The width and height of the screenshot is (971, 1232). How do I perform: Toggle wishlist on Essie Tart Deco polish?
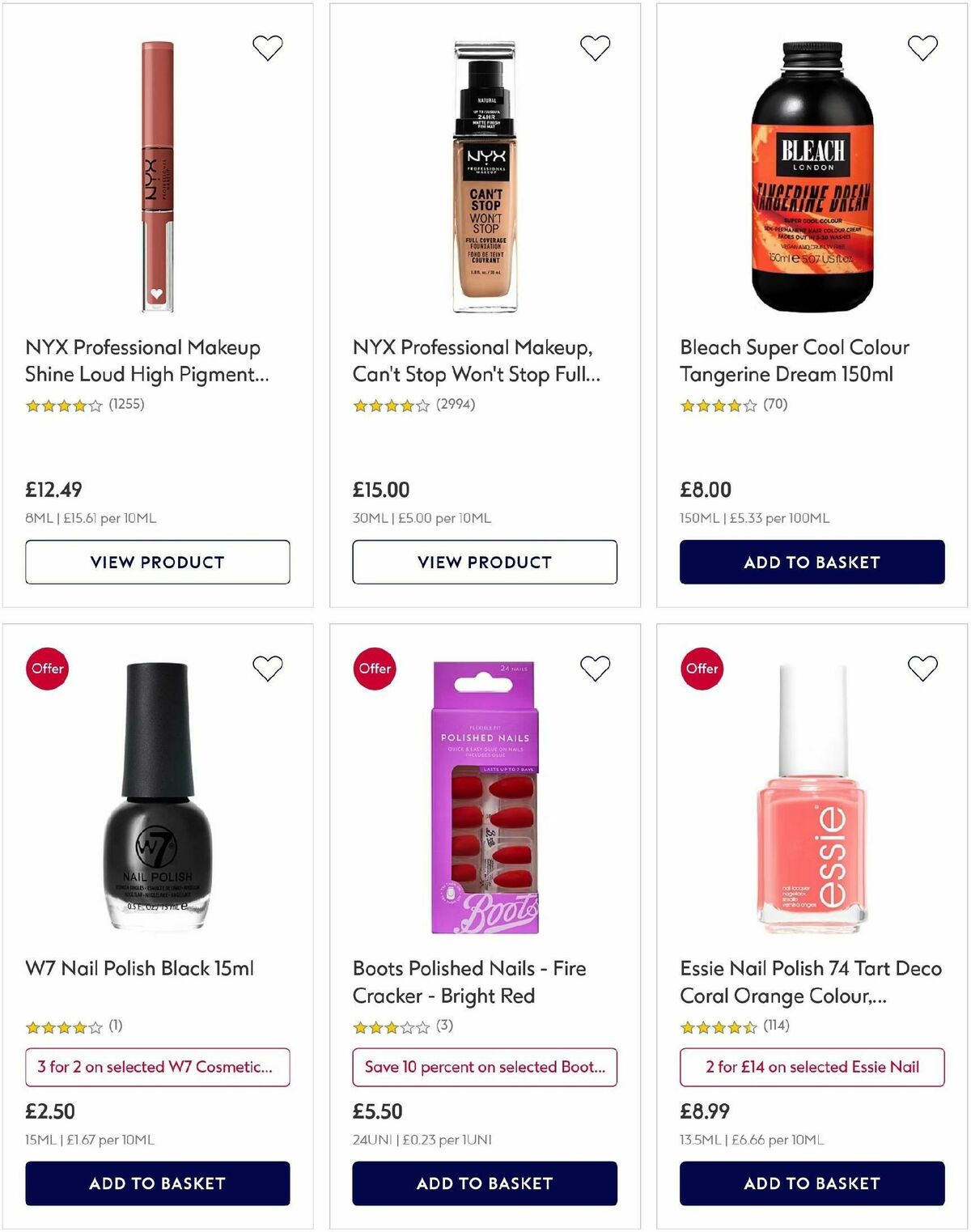pyautogui.click(x=921, y=669)
